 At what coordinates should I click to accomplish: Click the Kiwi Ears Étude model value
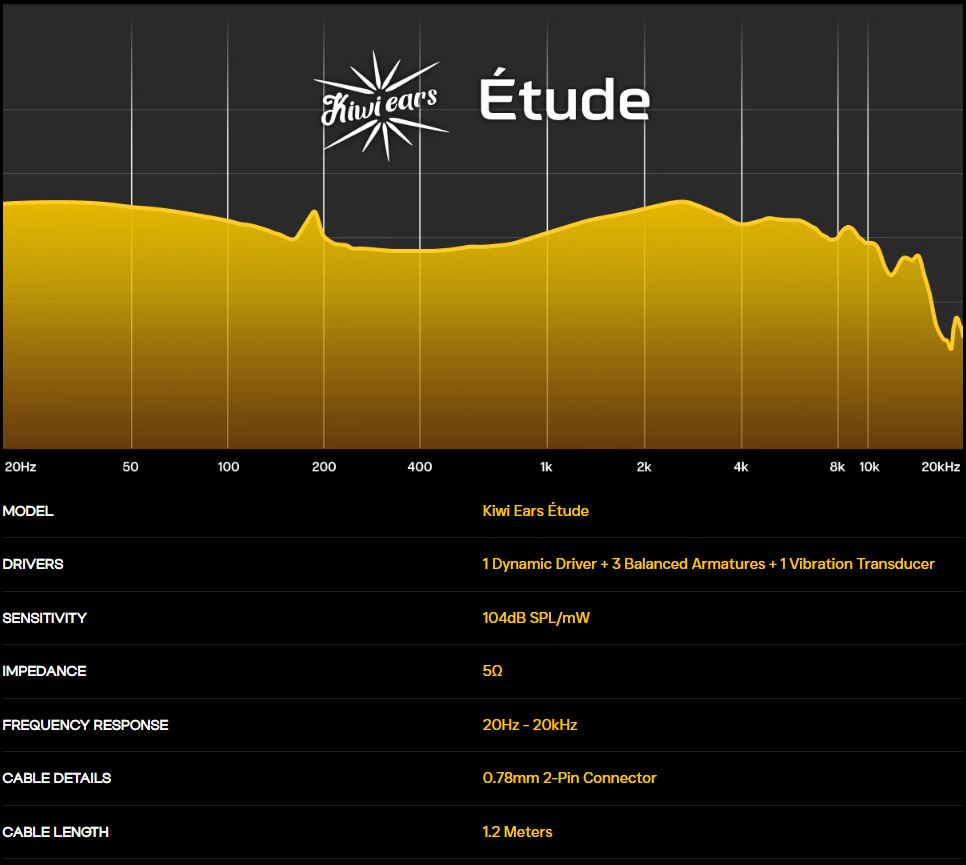tap(535, 511)
